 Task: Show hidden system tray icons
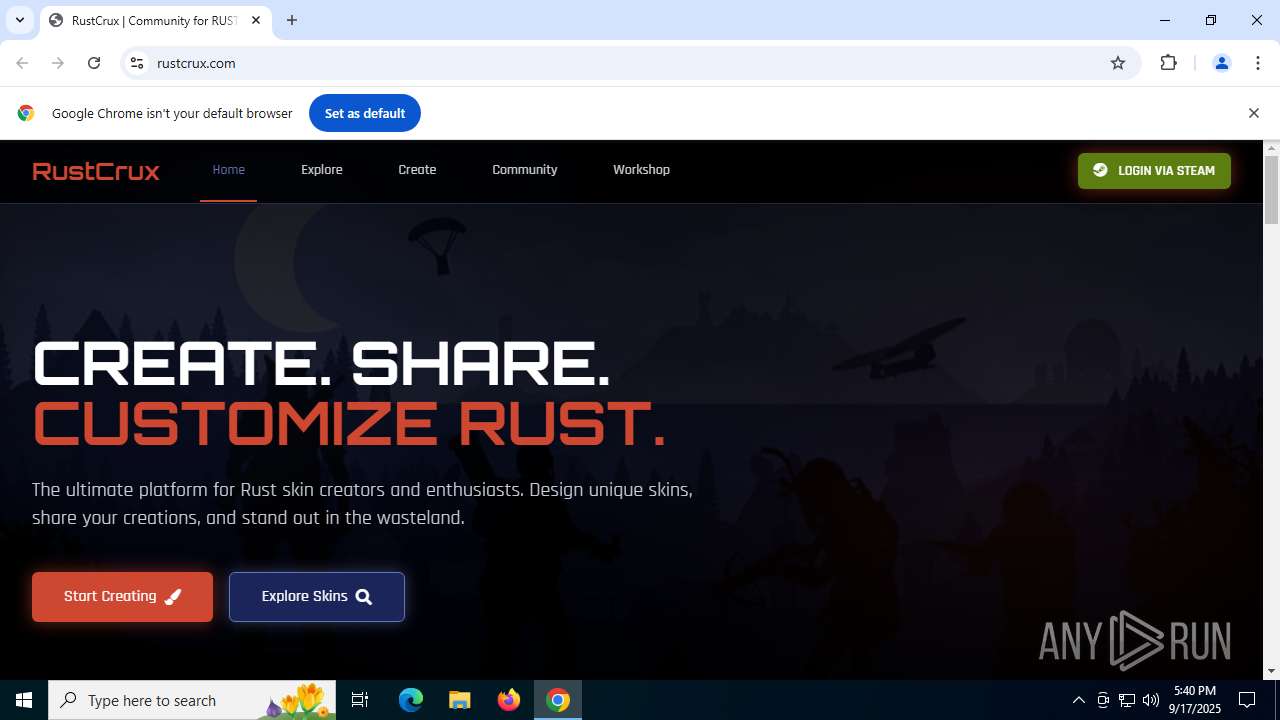click(x=1078, y=700)
